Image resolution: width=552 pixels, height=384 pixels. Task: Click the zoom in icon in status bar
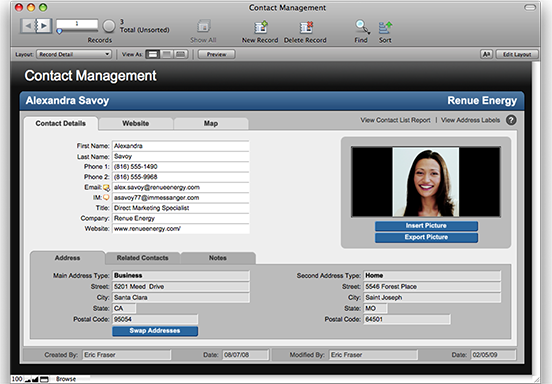click(35, 379)
